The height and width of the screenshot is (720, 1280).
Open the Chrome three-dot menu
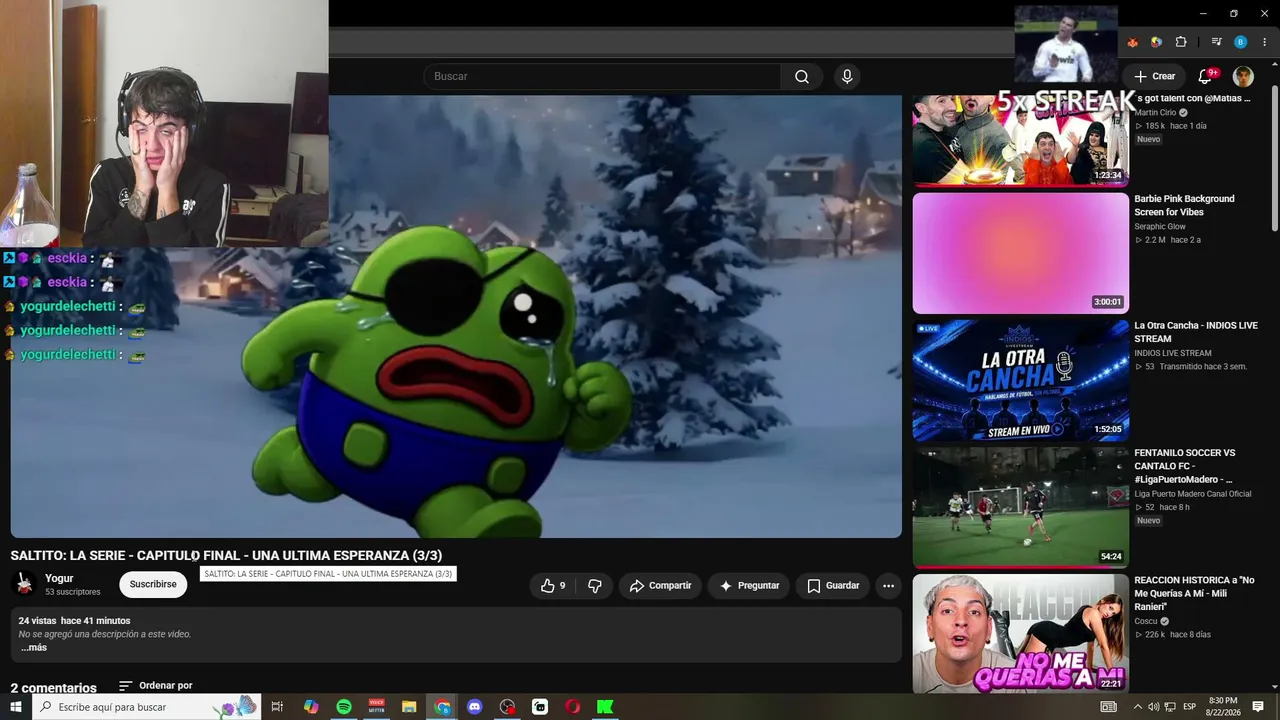(x=1264, y=42)
